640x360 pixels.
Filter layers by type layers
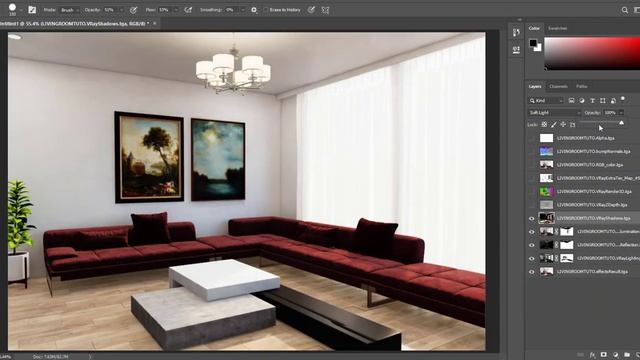592,100
